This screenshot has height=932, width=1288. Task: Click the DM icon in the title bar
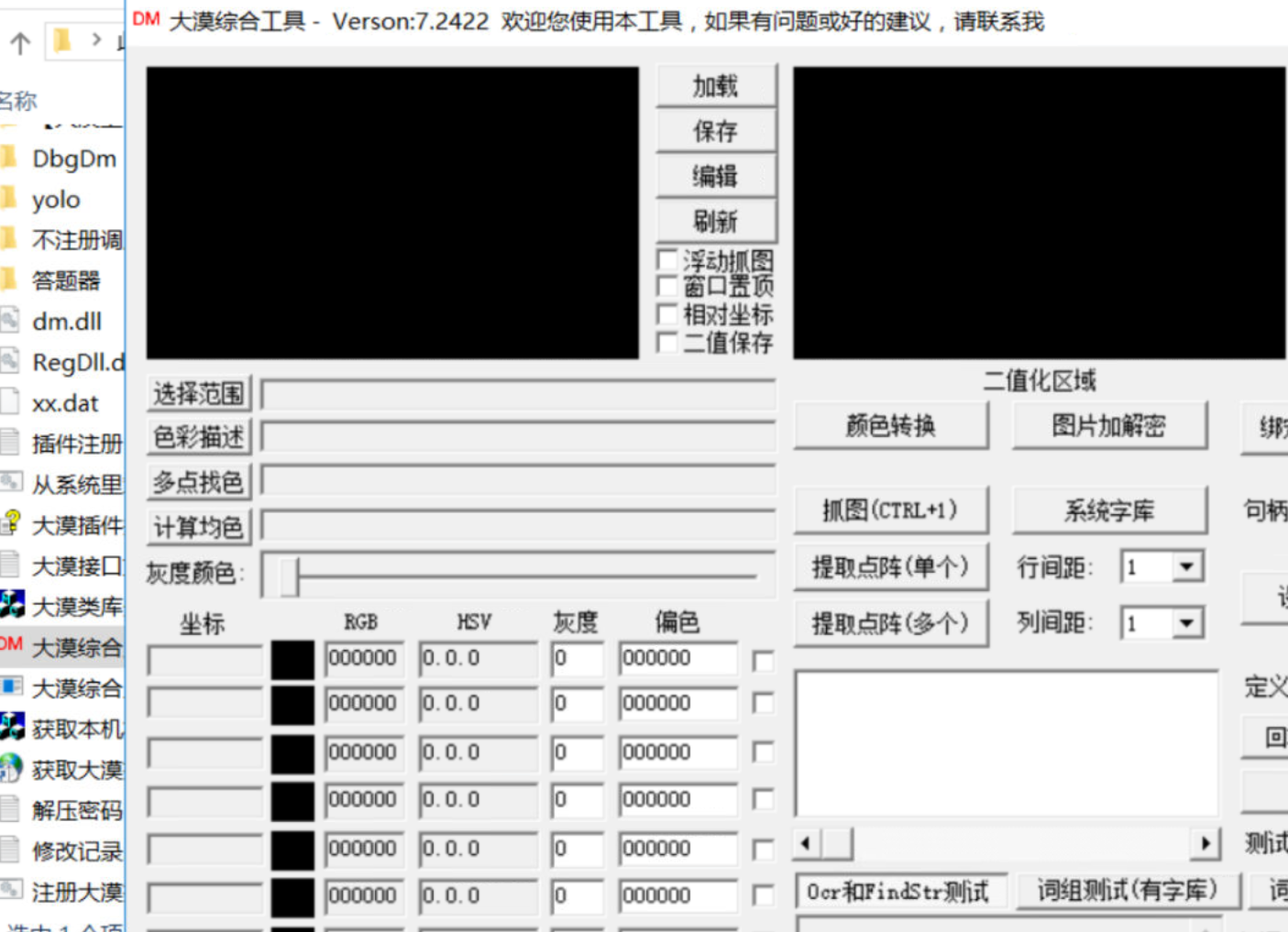(146, 19)
